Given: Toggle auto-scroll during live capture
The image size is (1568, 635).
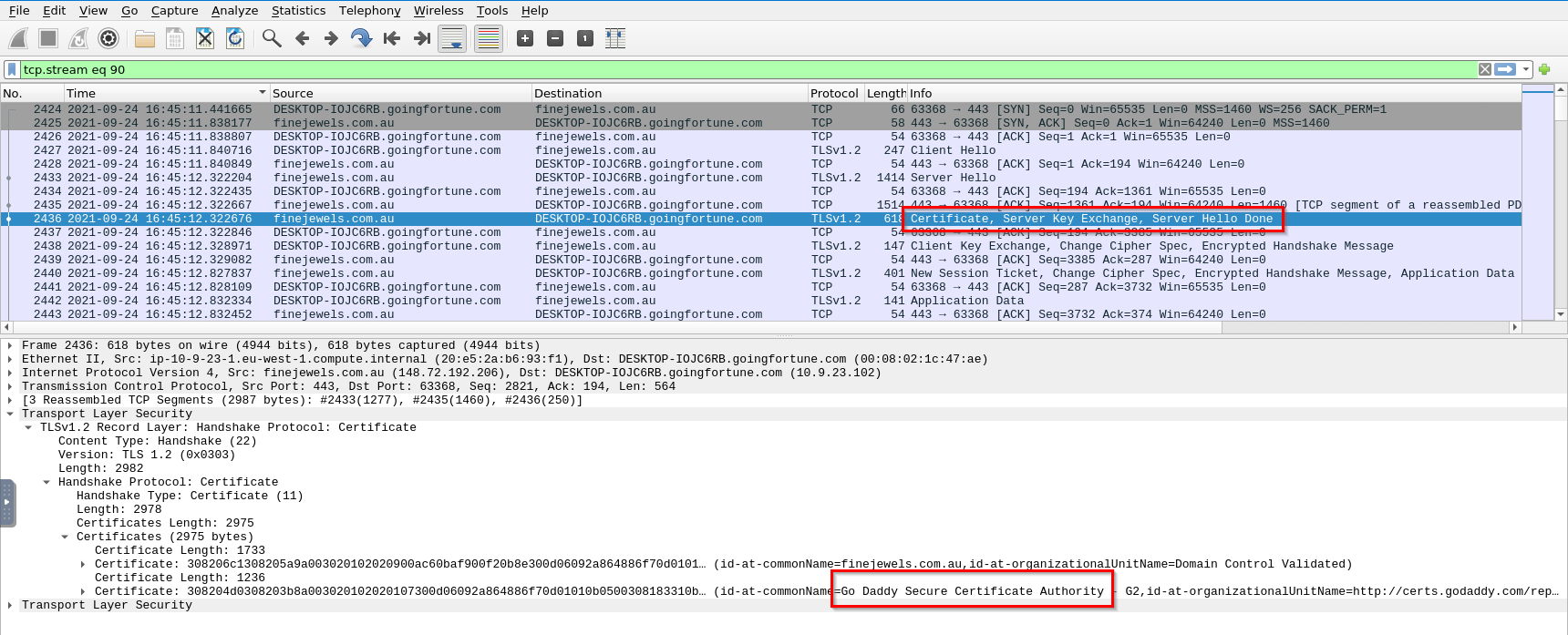Looking at the screenshot, I should click(452, 38).
